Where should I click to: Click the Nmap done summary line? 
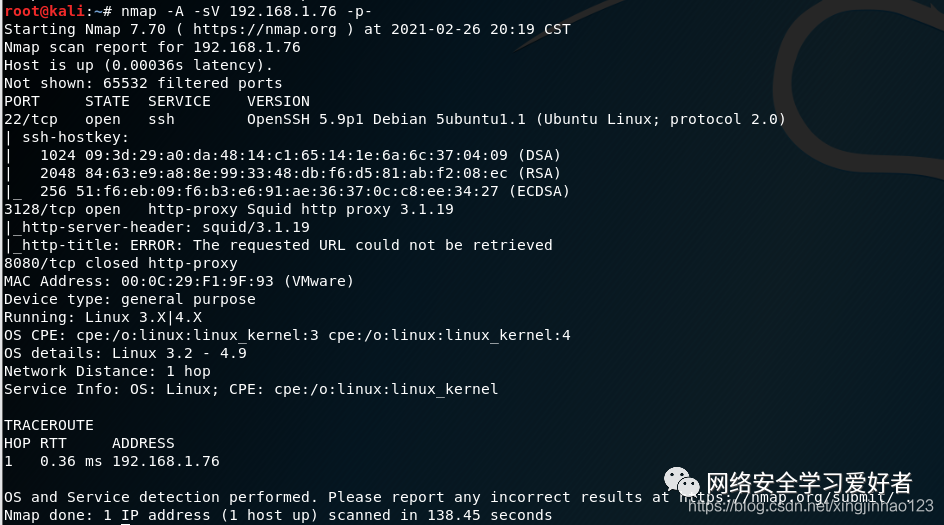click(x=277, y=515)
